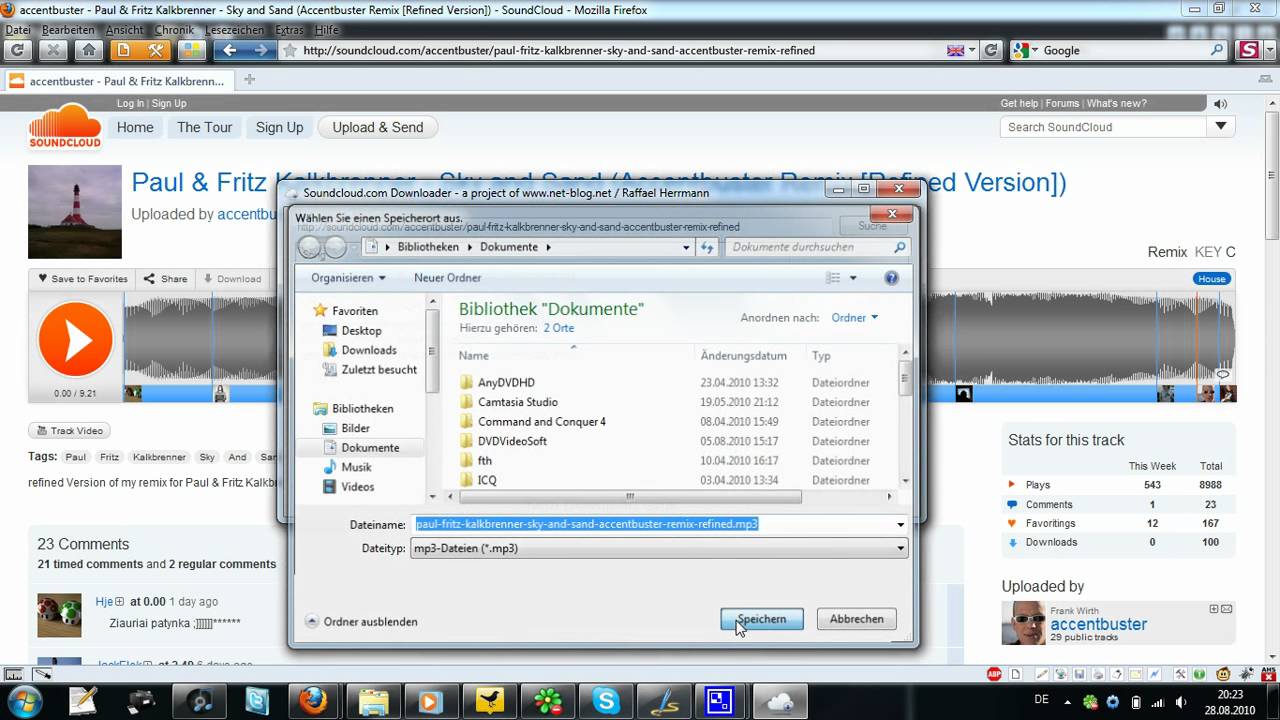Open Skype from the taskbar
The width and height of the screenshot is (1280, 720).
pos(606,702)
